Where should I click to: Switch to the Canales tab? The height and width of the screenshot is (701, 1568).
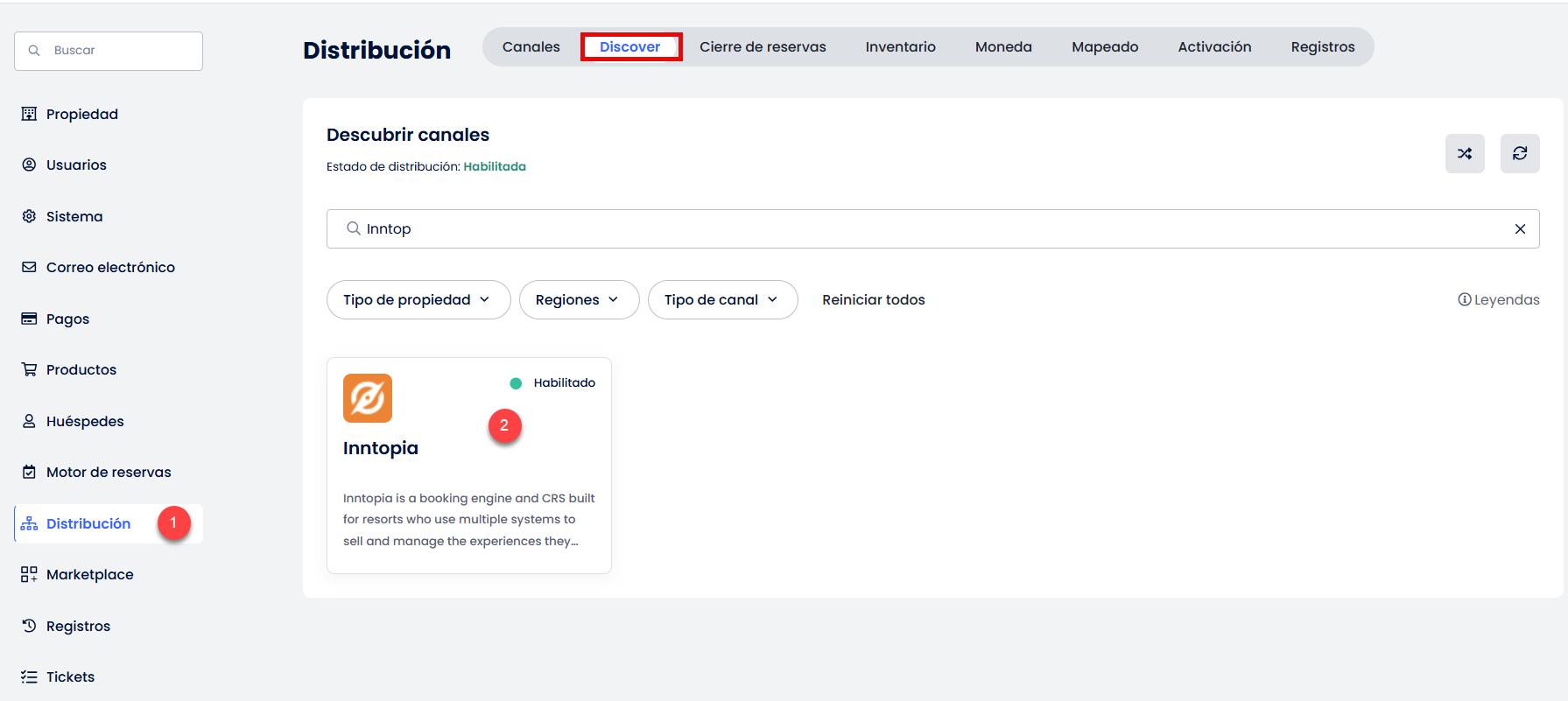(x=531, y=47)
